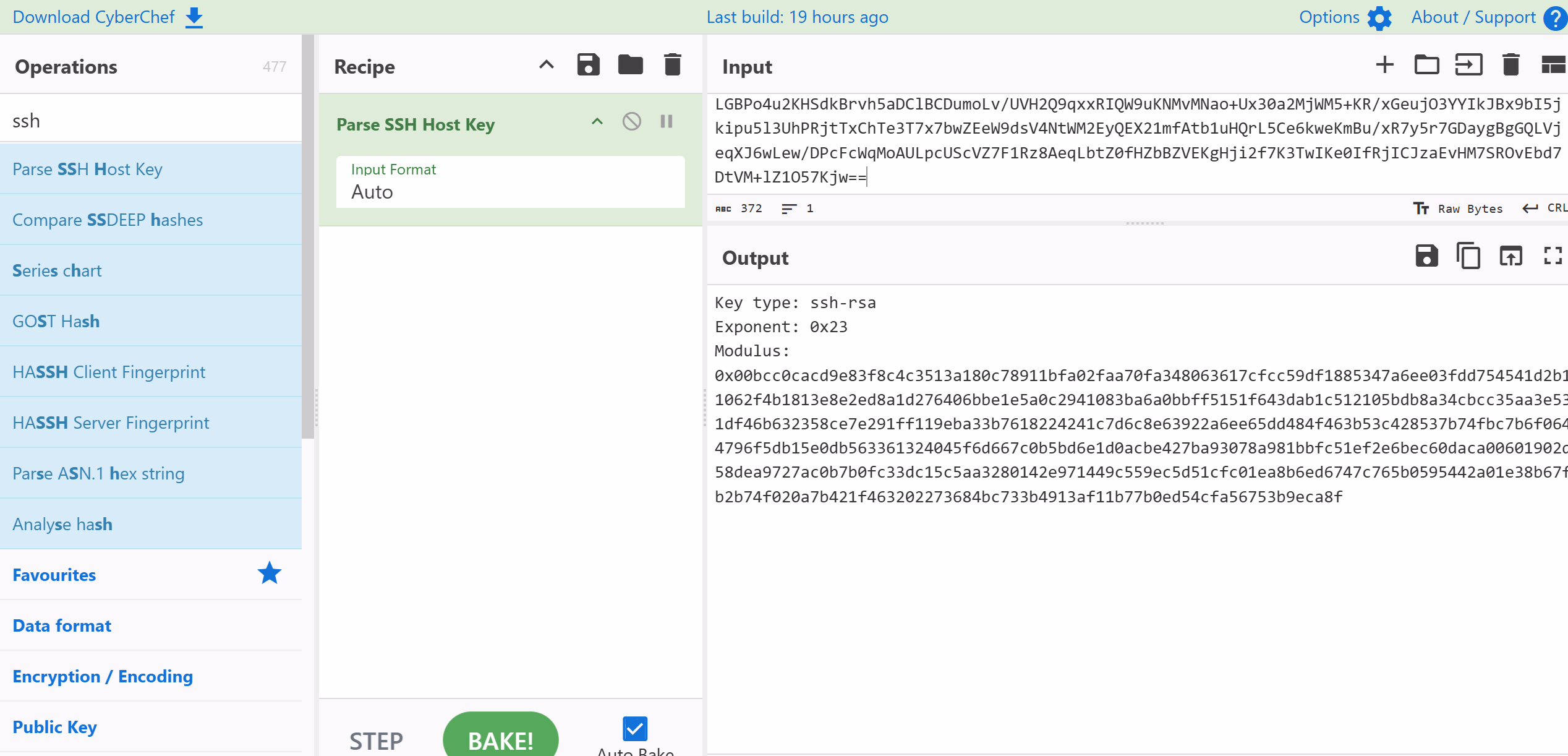Clear the recipe with the trash icon
Screen dimensions: 1568x756
(x=672, y=65)
